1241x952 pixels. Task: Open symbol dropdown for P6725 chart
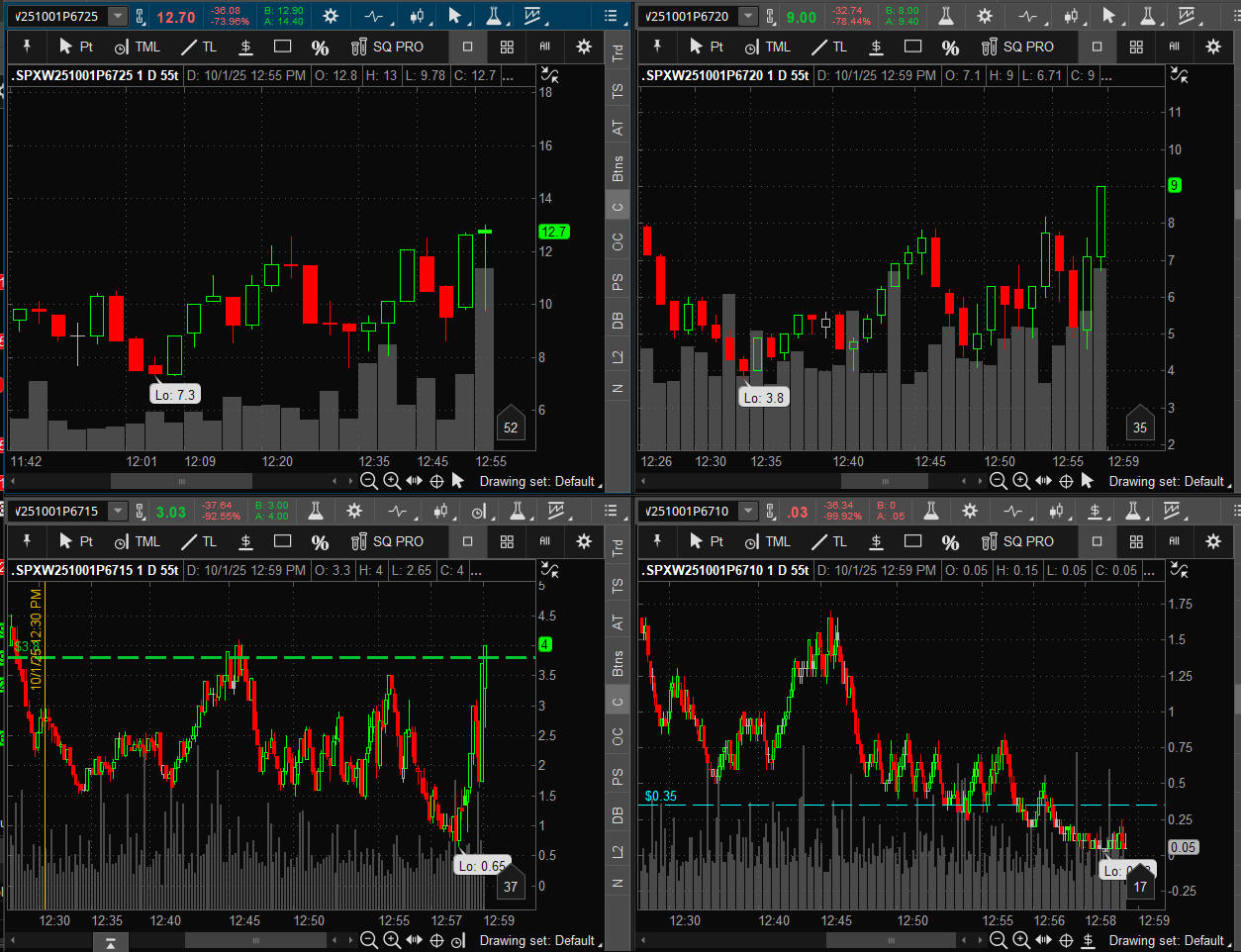coord(118,16)
